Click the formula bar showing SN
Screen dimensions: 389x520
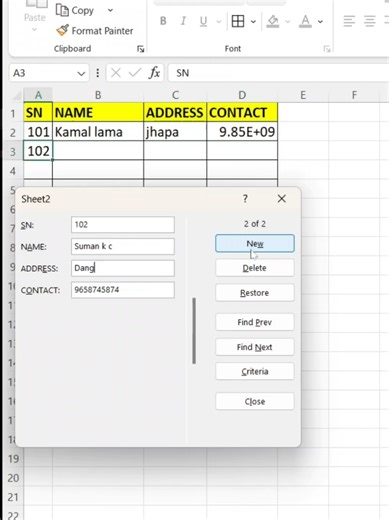click(278, 73)
